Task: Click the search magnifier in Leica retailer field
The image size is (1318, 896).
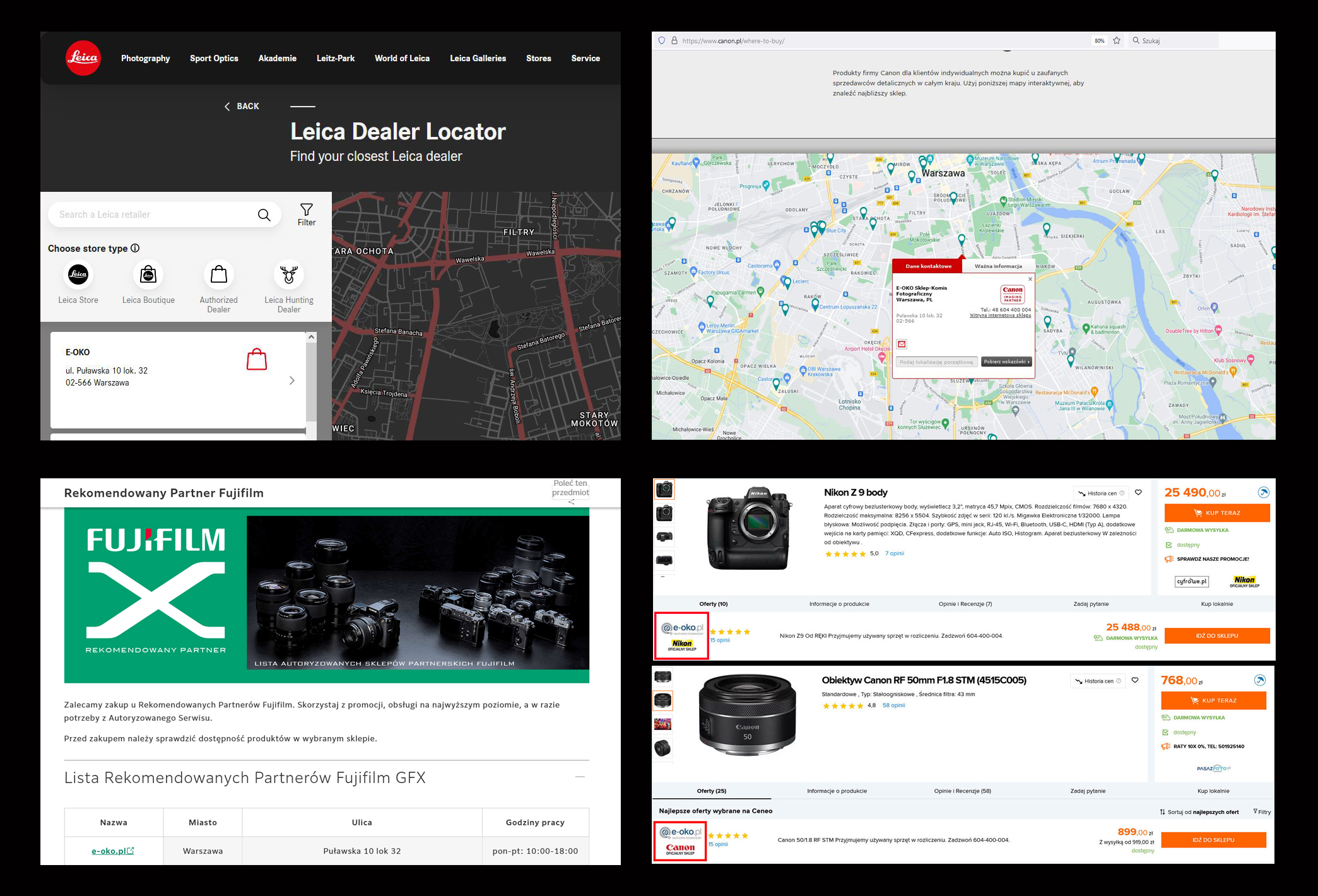Action: click(264, 215)
